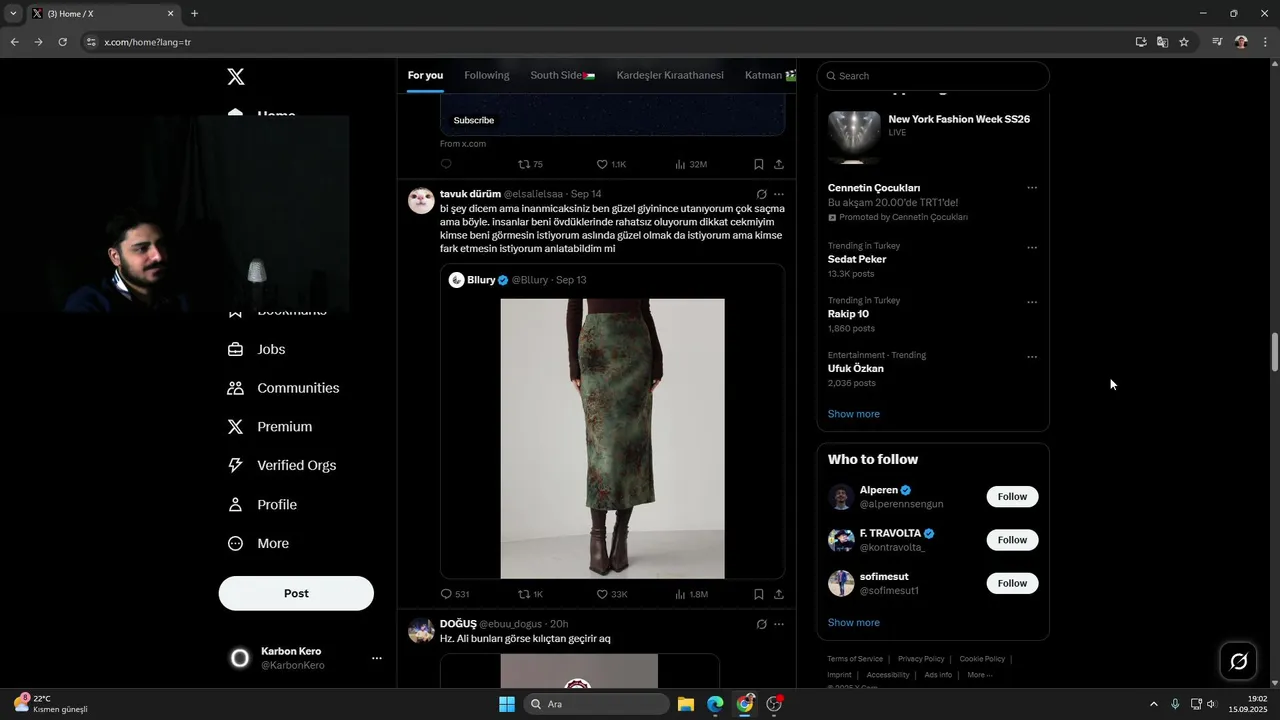Click the Subscribe button

click(x=474, y=120)
